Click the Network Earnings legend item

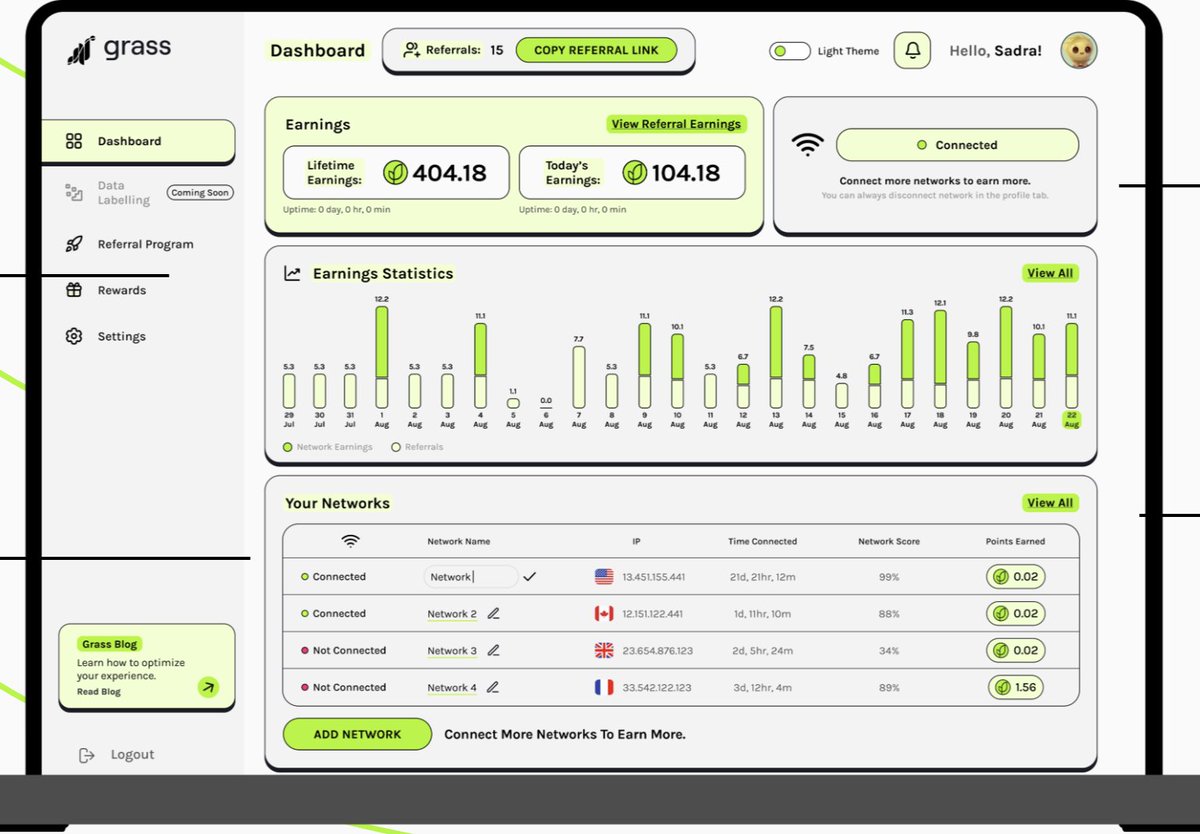tap(328, 447)
